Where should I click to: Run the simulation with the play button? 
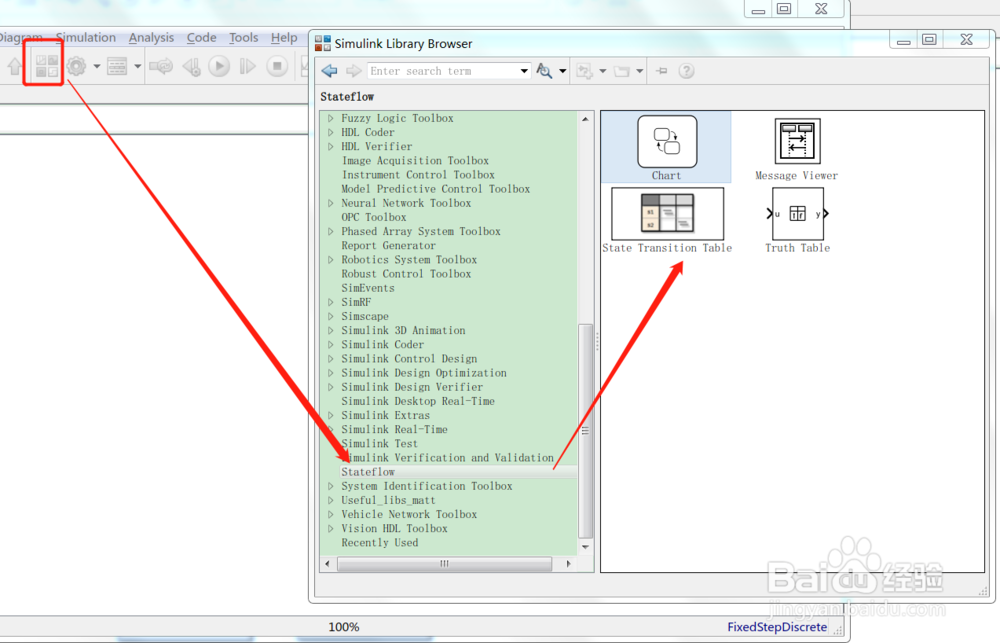219,66
